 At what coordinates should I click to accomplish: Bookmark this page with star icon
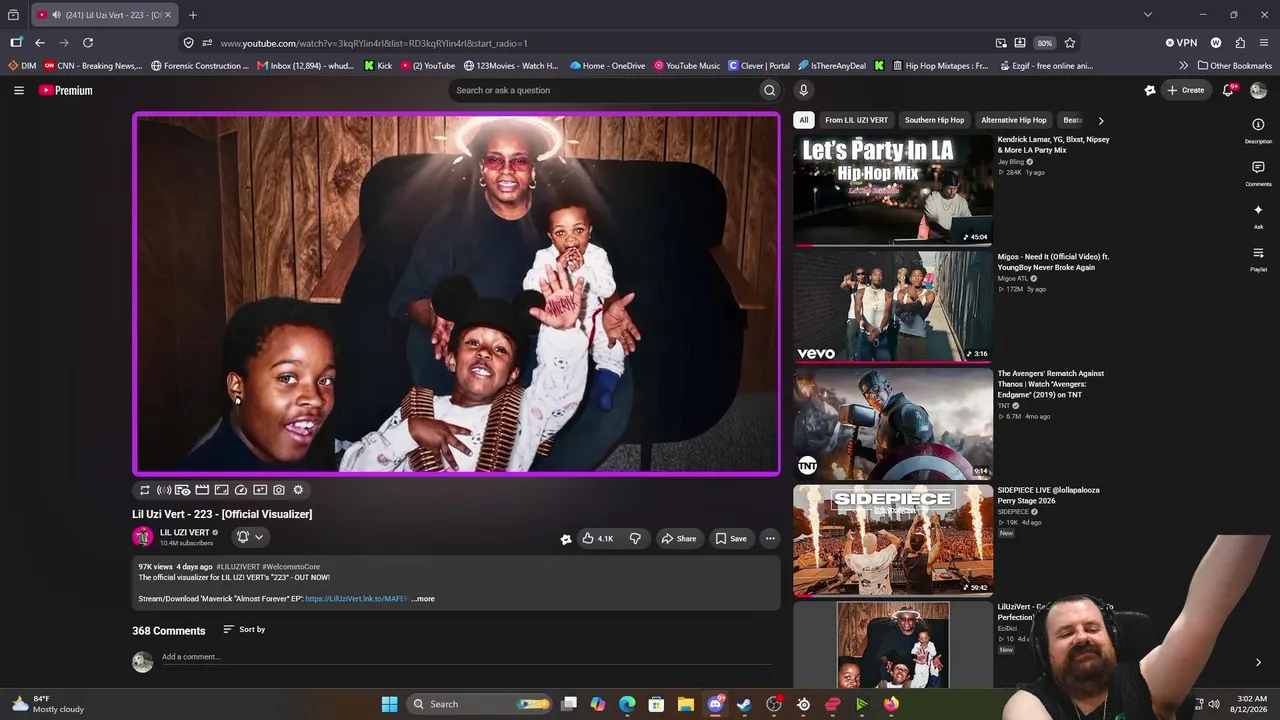[1070, 43]
